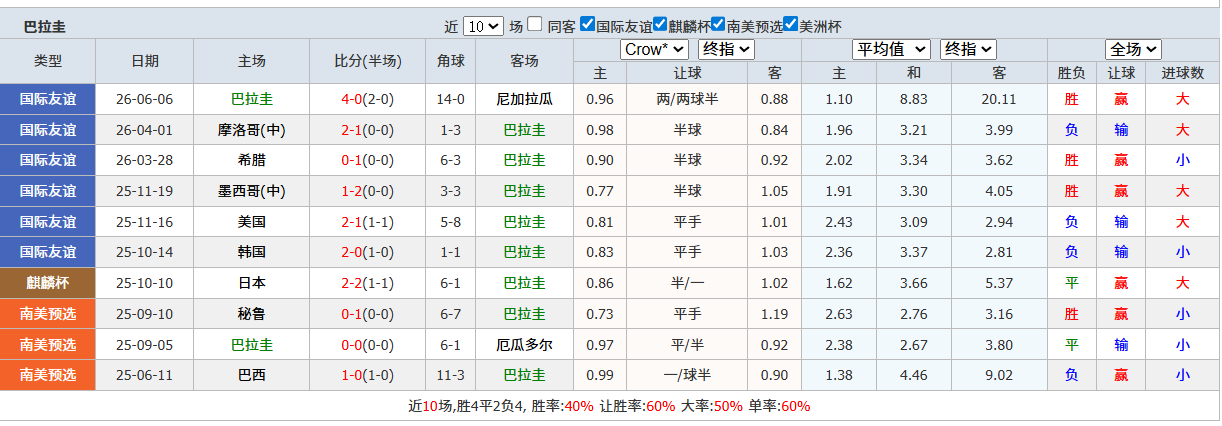This screenshot has height=426, width=1222.
Task: Click the 日本 home team name
Action: (x=252, y=283)
